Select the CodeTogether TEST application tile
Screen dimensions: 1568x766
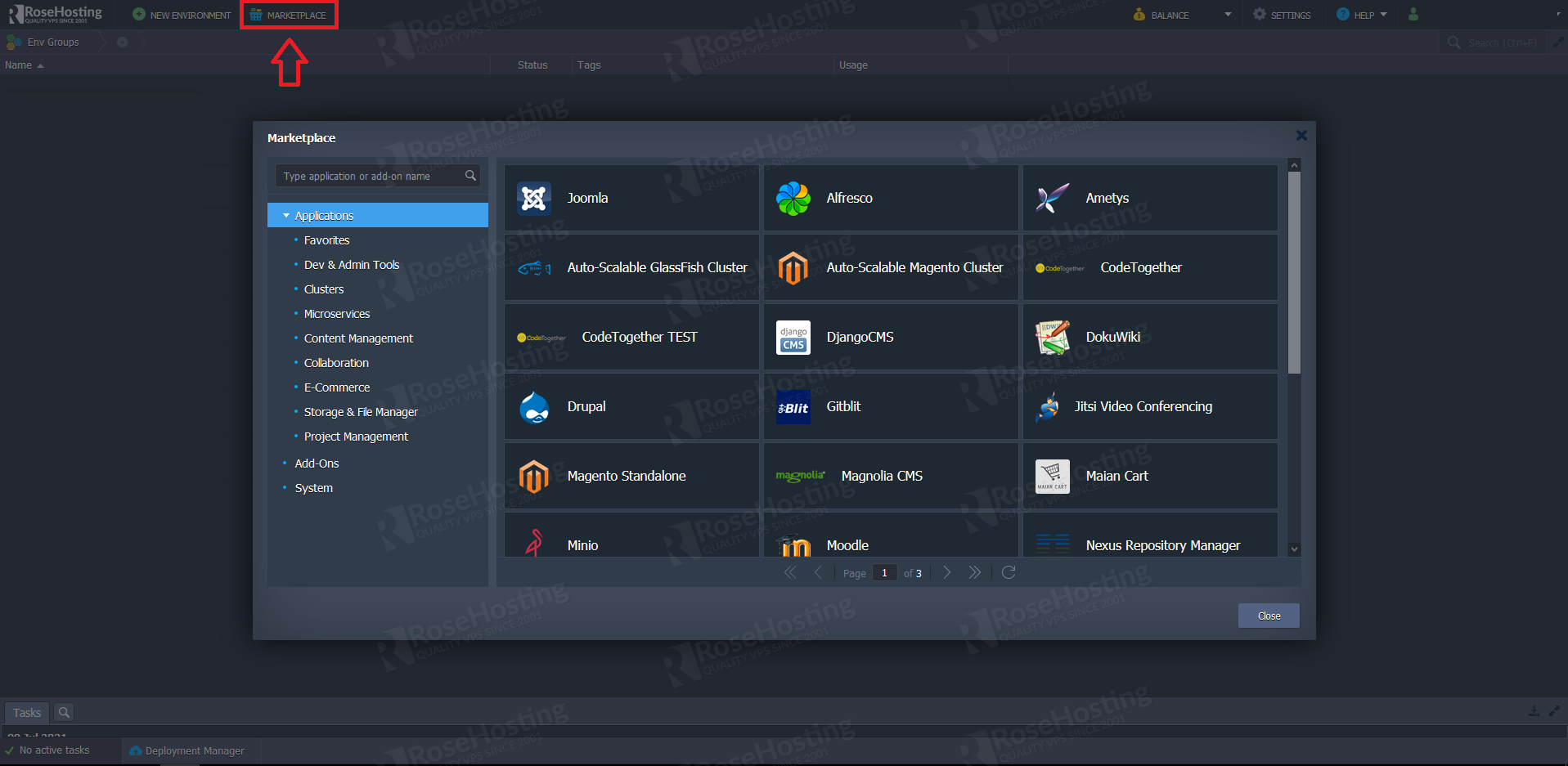pos(631,337)
